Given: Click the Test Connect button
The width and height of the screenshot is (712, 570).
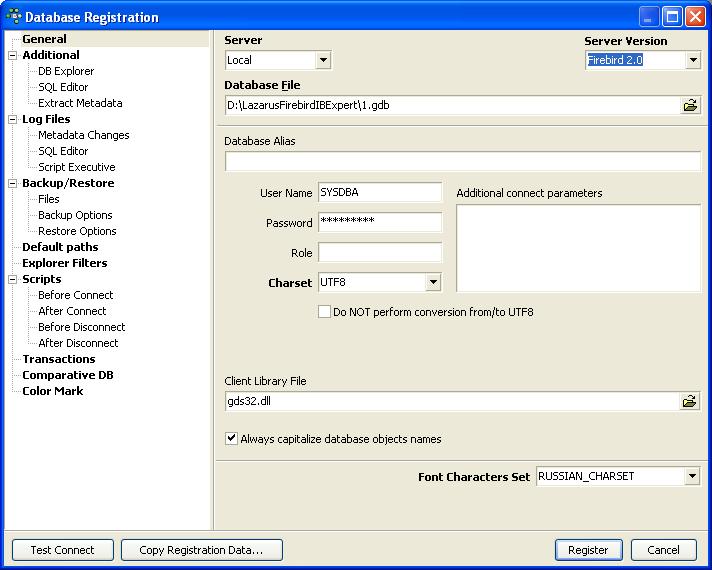Looking at the screenshot, I should click(63, 550).
